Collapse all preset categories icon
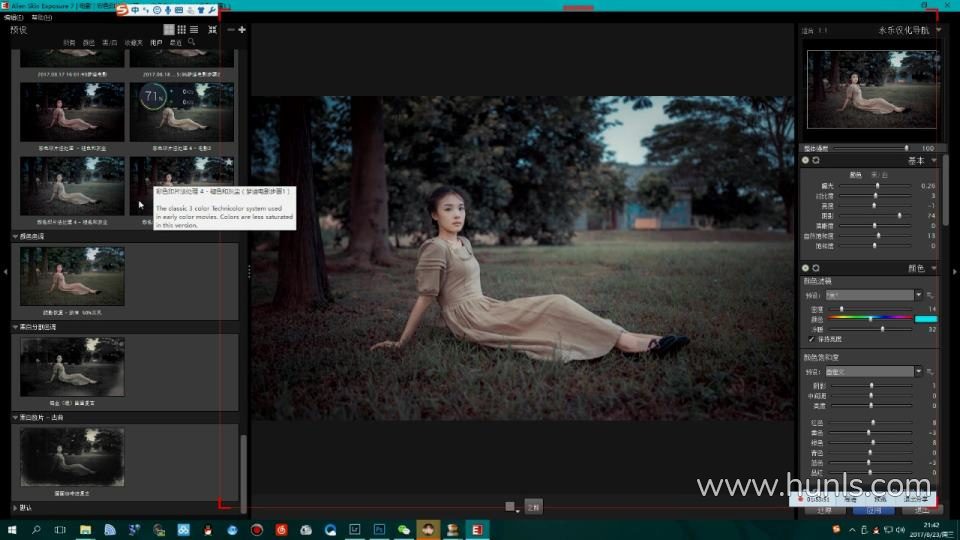This screenshot has width=960, height=540. 212,29
